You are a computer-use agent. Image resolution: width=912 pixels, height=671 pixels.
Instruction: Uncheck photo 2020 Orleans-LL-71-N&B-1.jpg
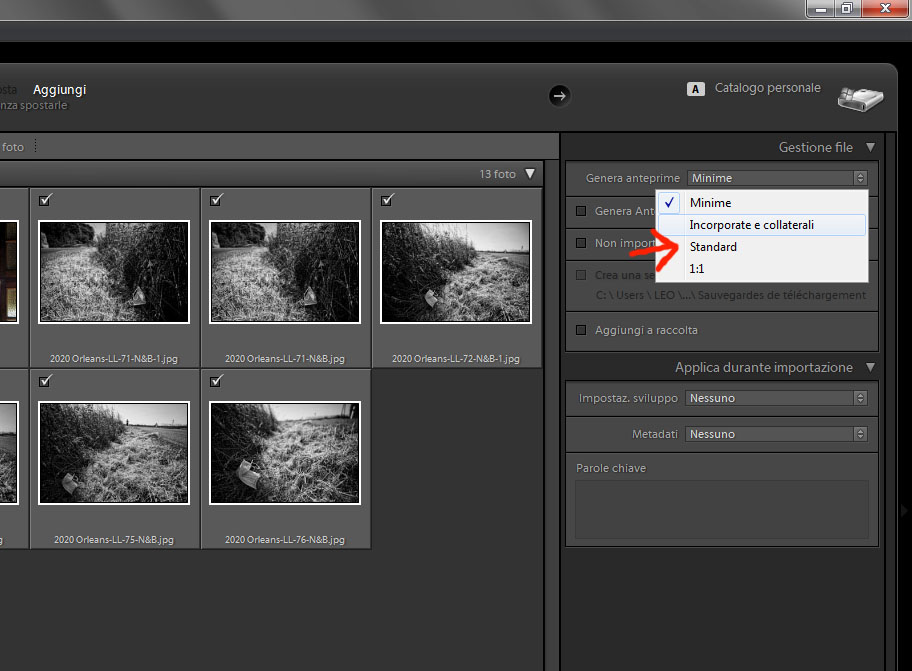[x=45, y=200]
